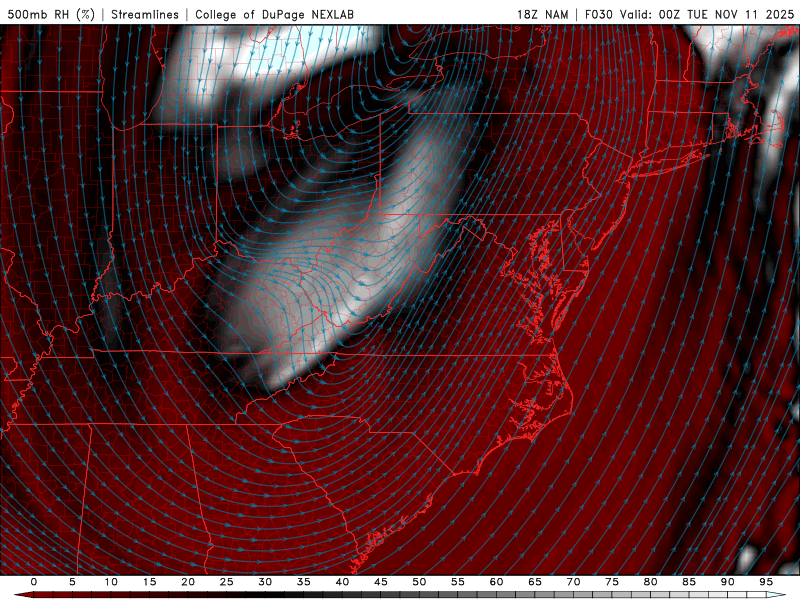
Task: Click the colorbar label "70"
Action: click(573, 582)
